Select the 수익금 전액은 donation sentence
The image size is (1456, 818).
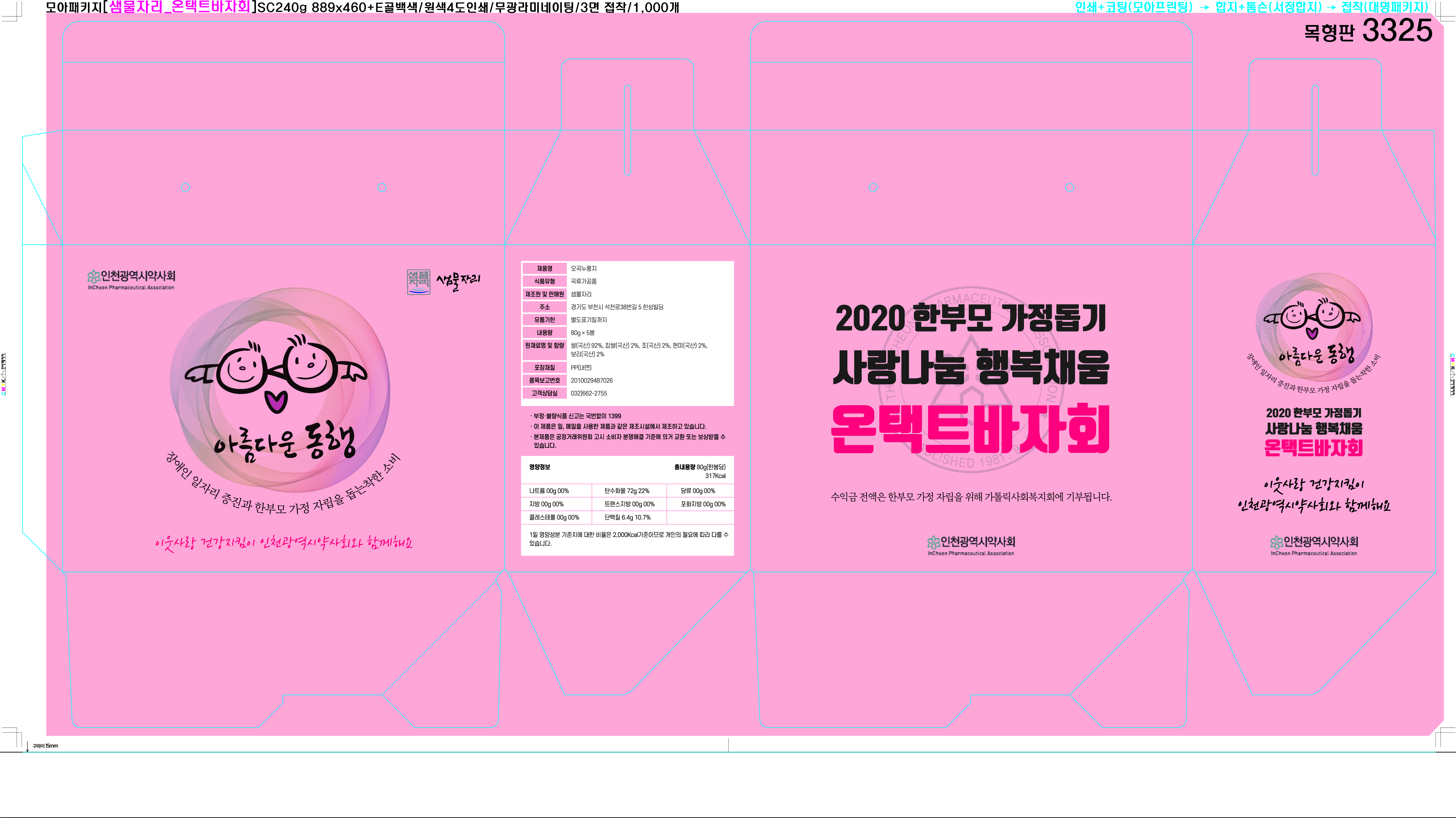[970, 497]
